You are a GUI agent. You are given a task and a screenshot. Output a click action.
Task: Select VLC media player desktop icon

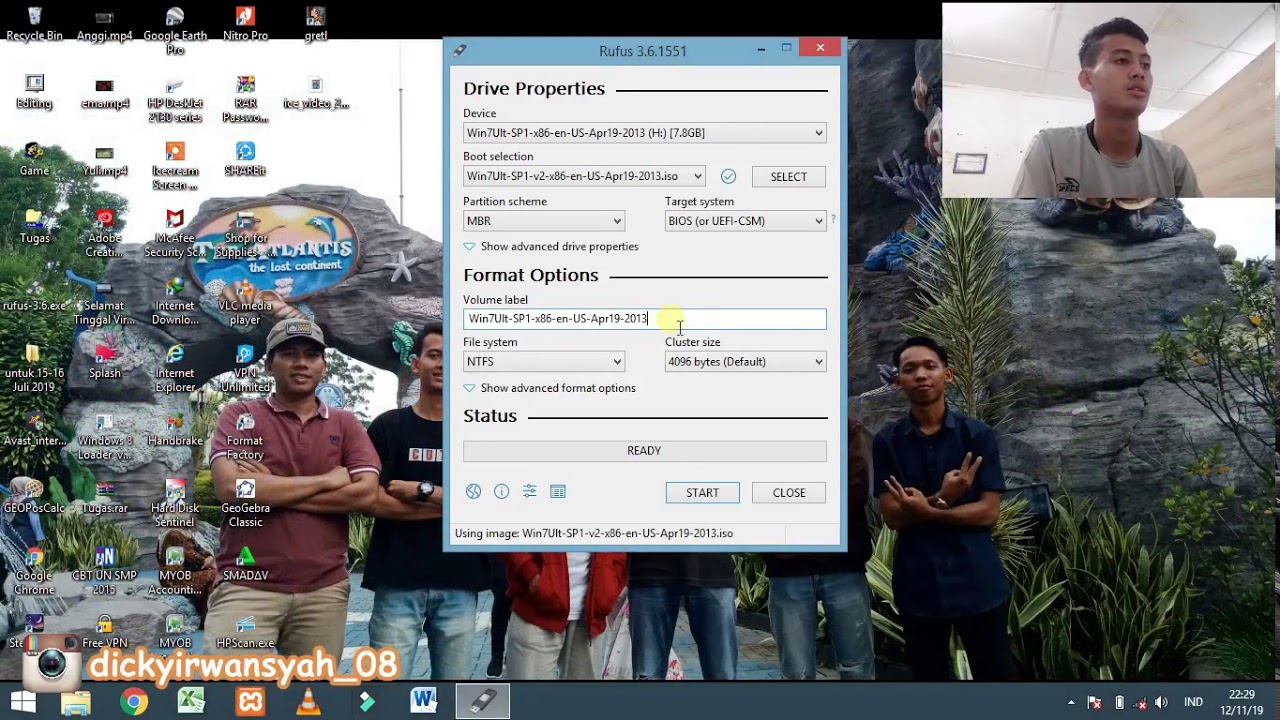pos(245,301)
